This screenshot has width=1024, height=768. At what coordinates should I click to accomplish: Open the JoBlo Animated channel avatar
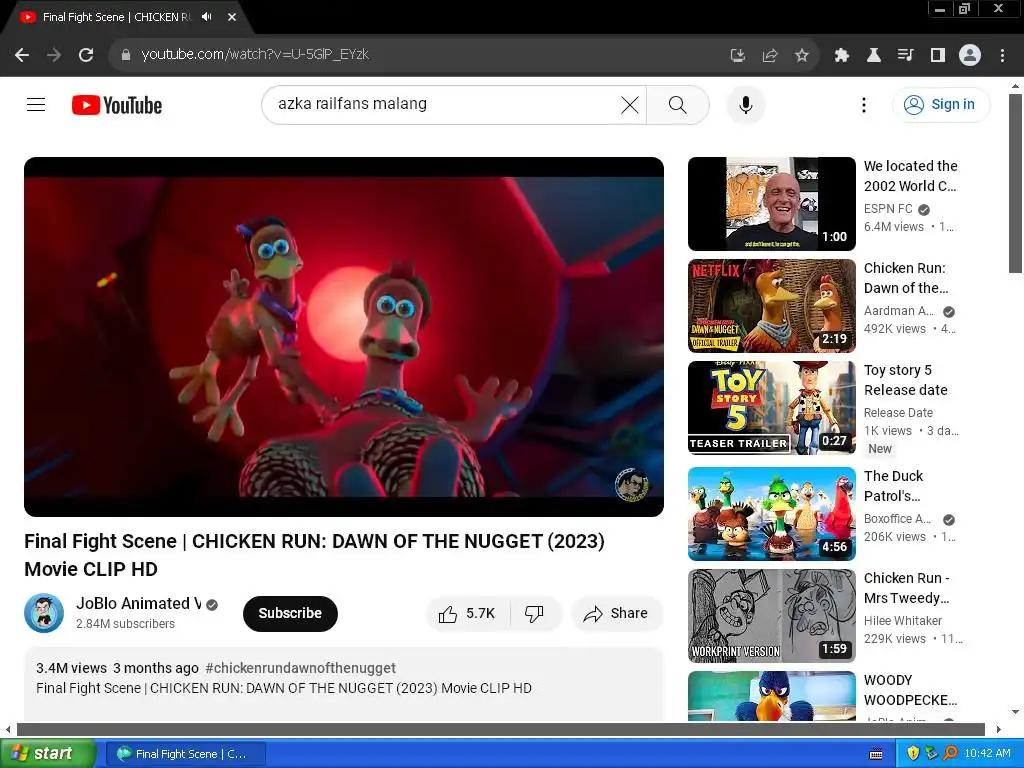click(x=44, y=613)
